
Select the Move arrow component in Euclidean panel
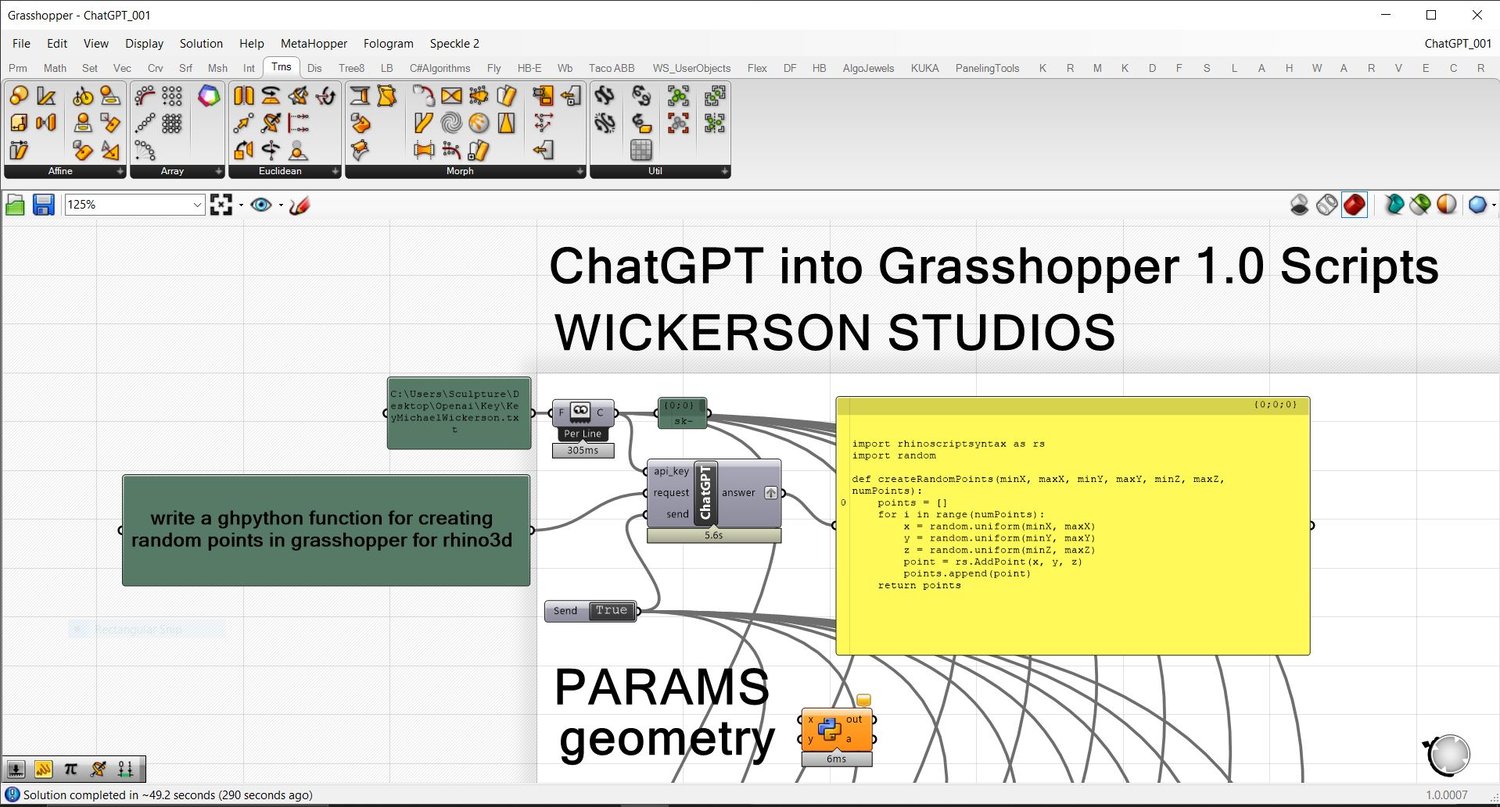click(244, 124)
